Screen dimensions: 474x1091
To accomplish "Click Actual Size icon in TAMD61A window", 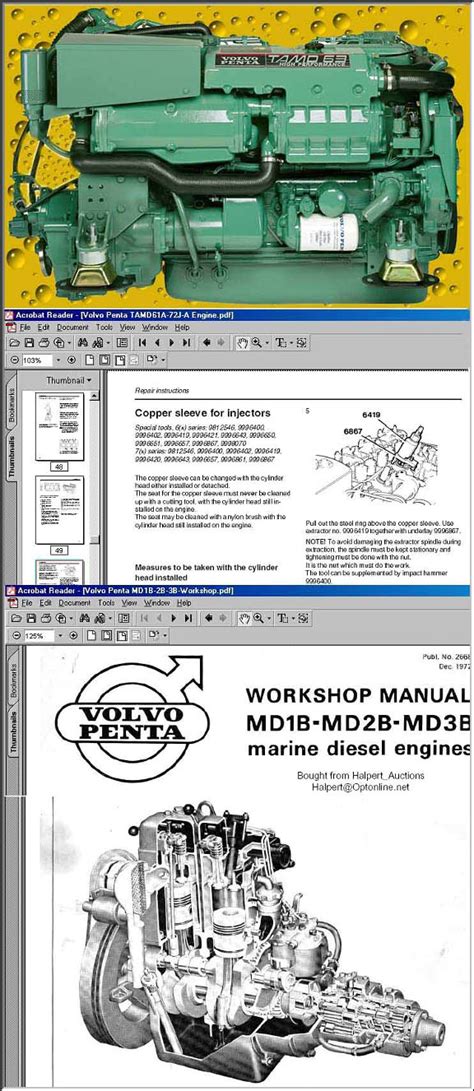I will (x=88, y=360).
